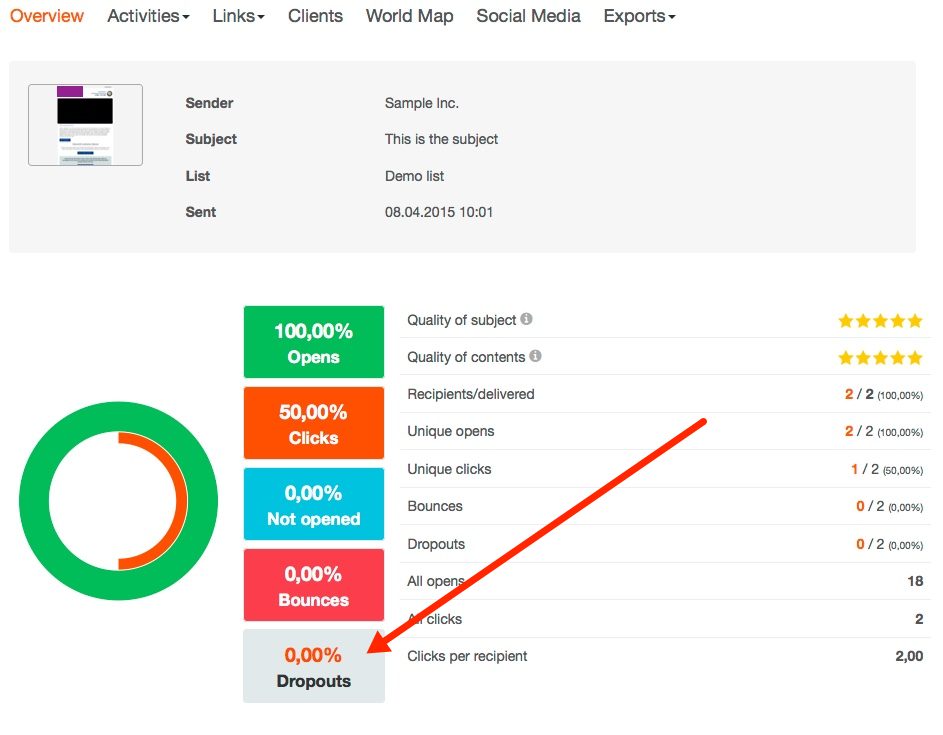This screenshot has height=735, width=943.
Task: Open the World Map tab
Action: coord(409,16)
